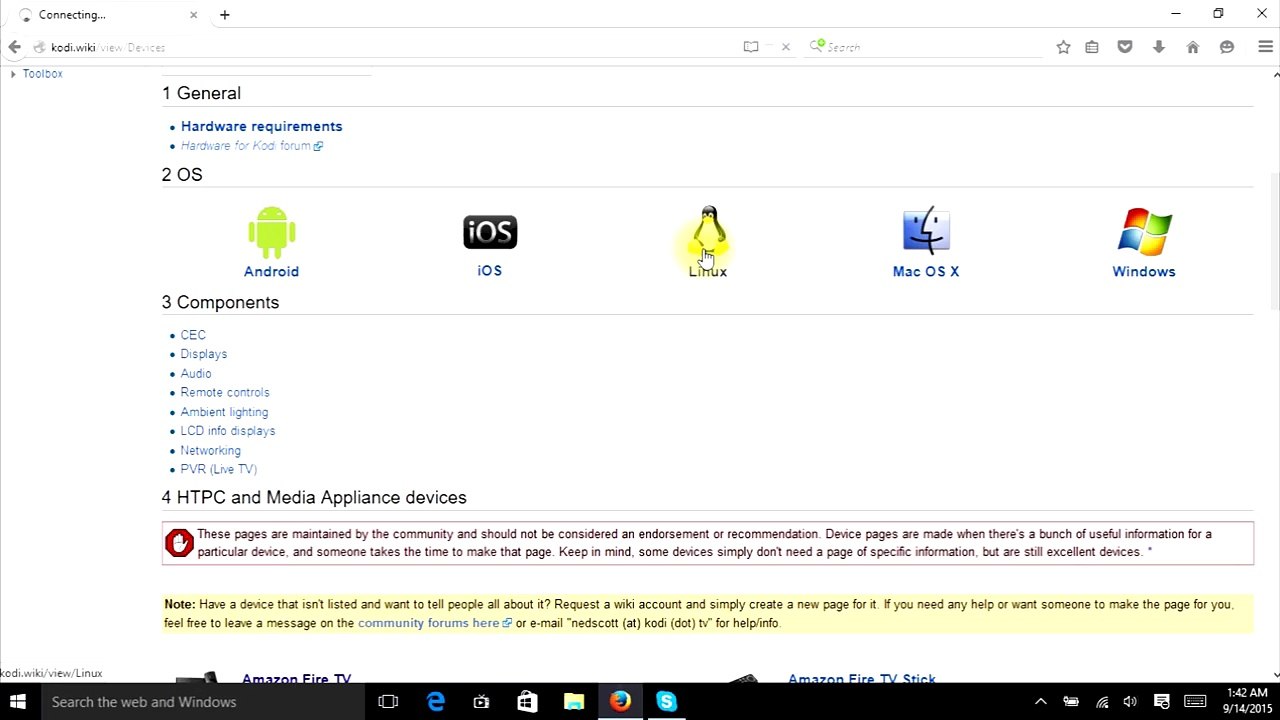
Task: Open the Android text link
Action: click(271, 271)
